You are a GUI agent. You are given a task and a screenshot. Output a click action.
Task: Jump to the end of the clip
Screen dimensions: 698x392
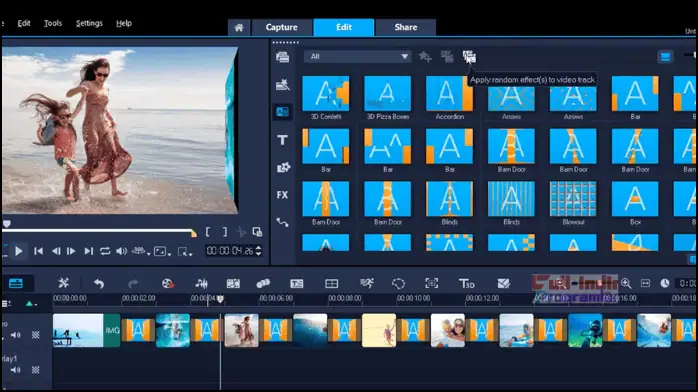89,251
